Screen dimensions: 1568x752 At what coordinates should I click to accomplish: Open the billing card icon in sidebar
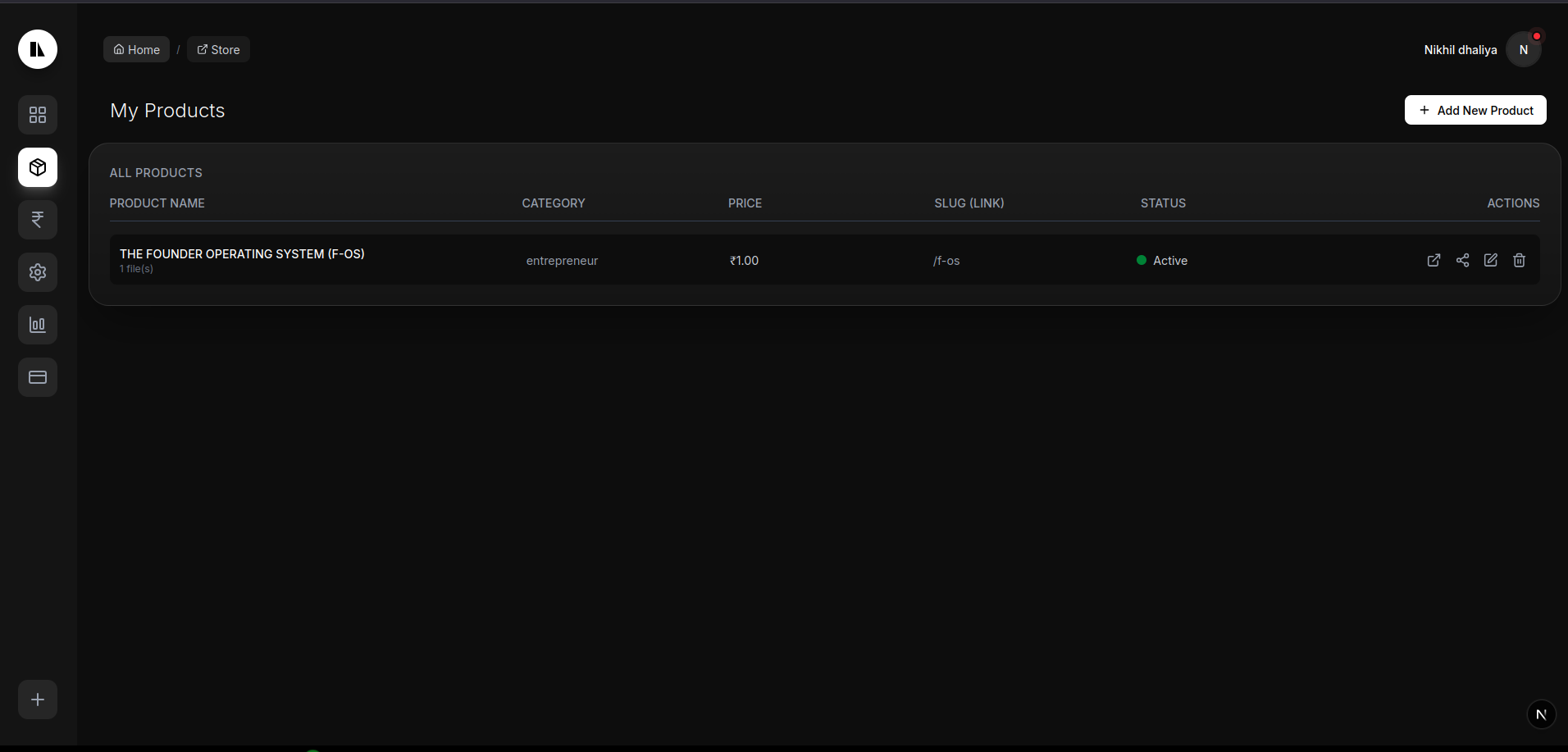coord(37,376)
